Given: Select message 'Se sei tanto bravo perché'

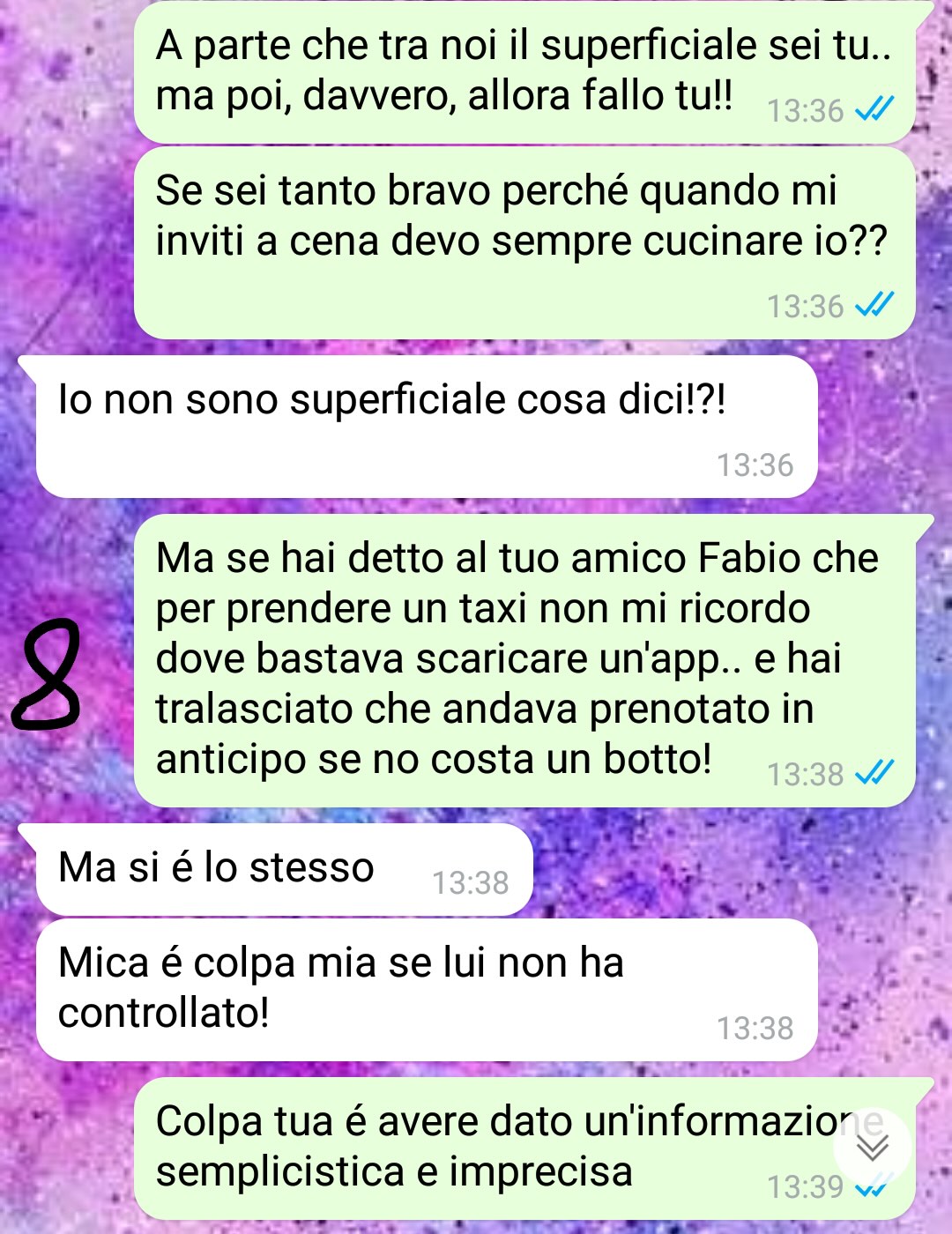Looking at the screenshot, I should click(x=525, y=243).
